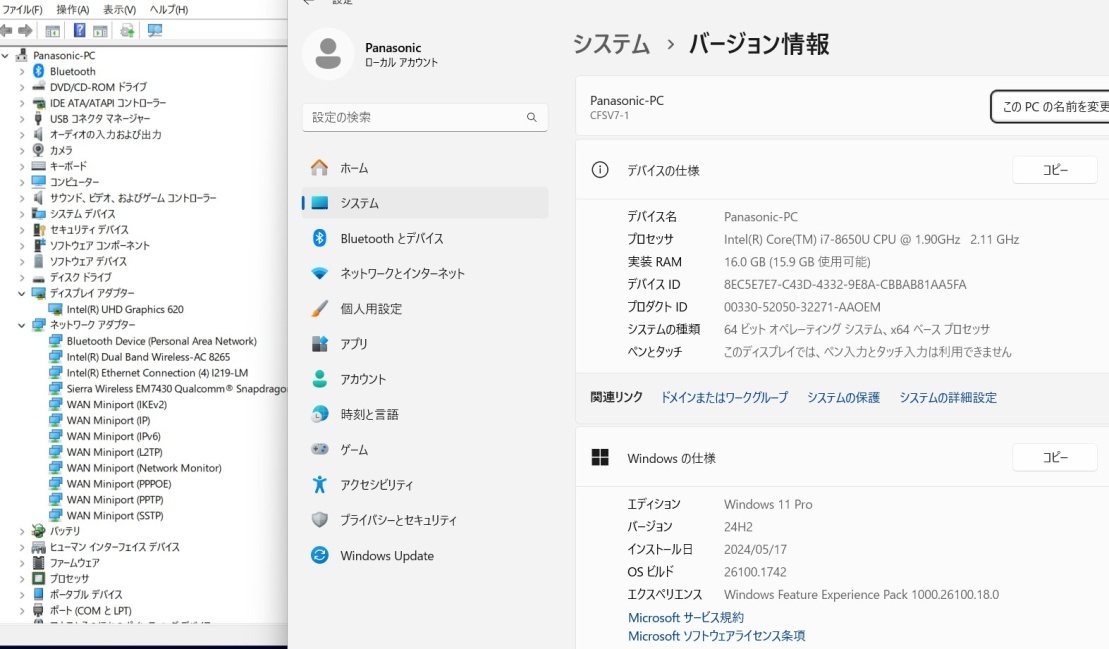
Task: Expand the バッテリ category
Action: [22, 531]
